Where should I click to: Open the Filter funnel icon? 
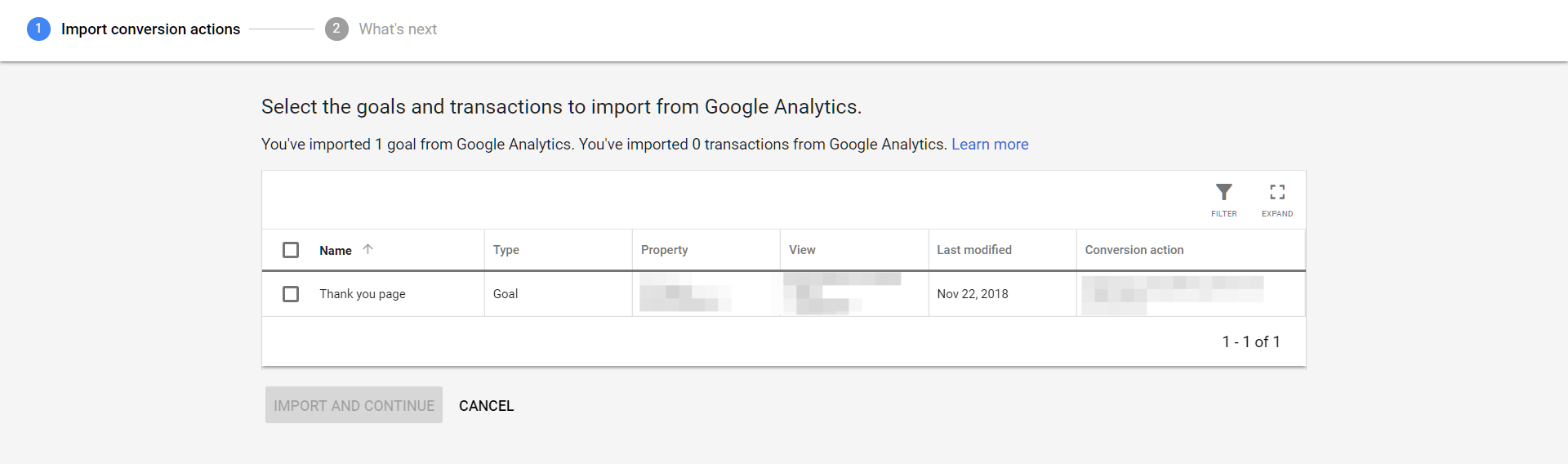click(1223, 192)
